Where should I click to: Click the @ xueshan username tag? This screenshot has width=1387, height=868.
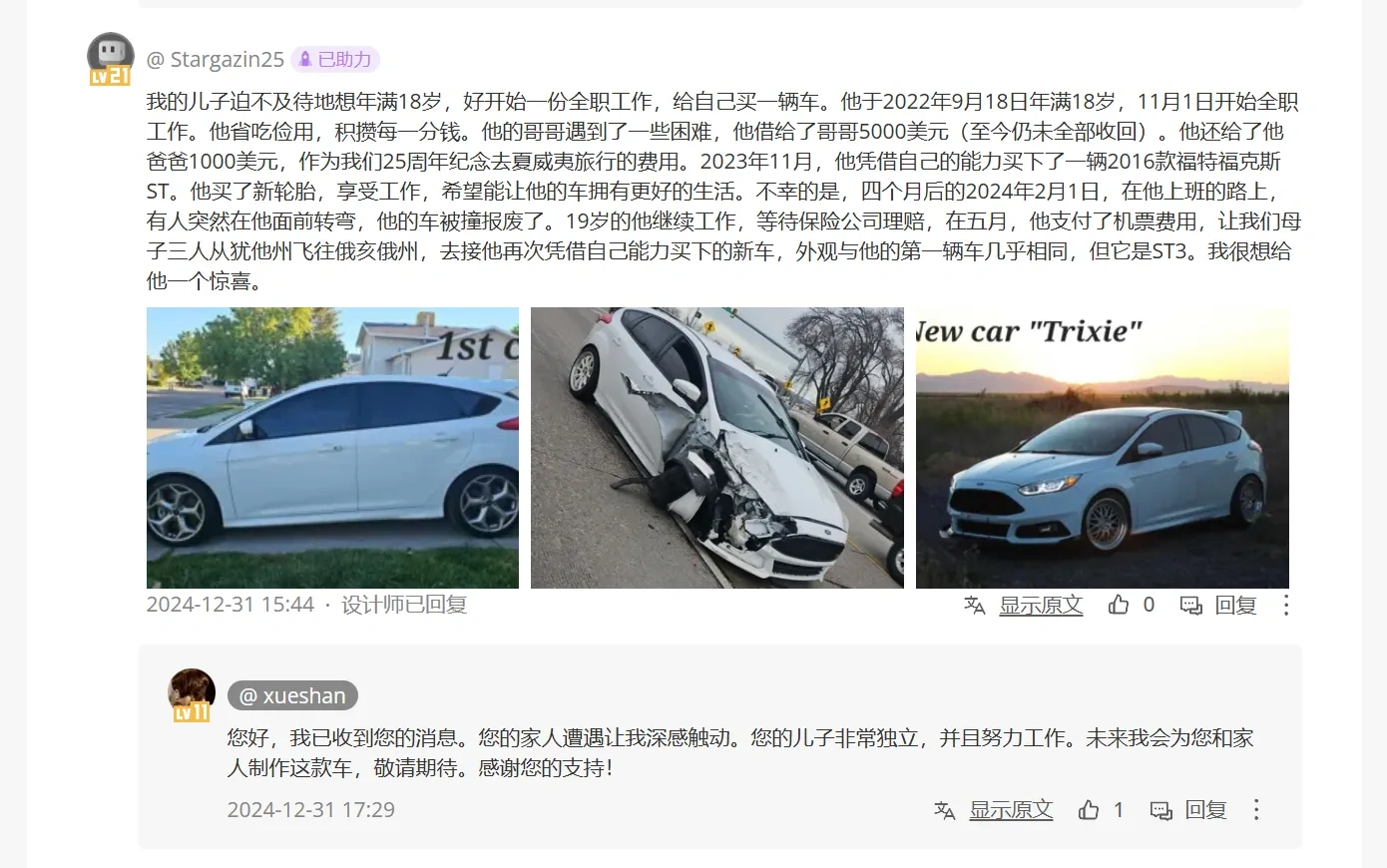[292, 696]
